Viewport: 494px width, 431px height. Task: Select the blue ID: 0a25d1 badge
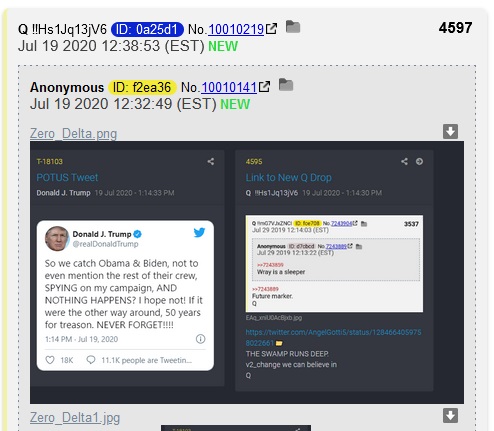(147, 29)
